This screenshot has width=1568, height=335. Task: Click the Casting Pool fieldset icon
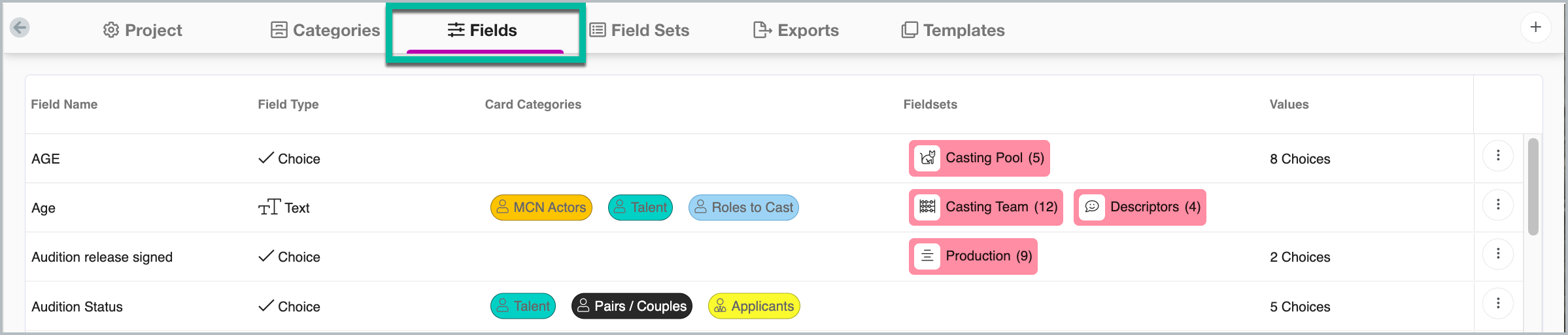[927, 158]
